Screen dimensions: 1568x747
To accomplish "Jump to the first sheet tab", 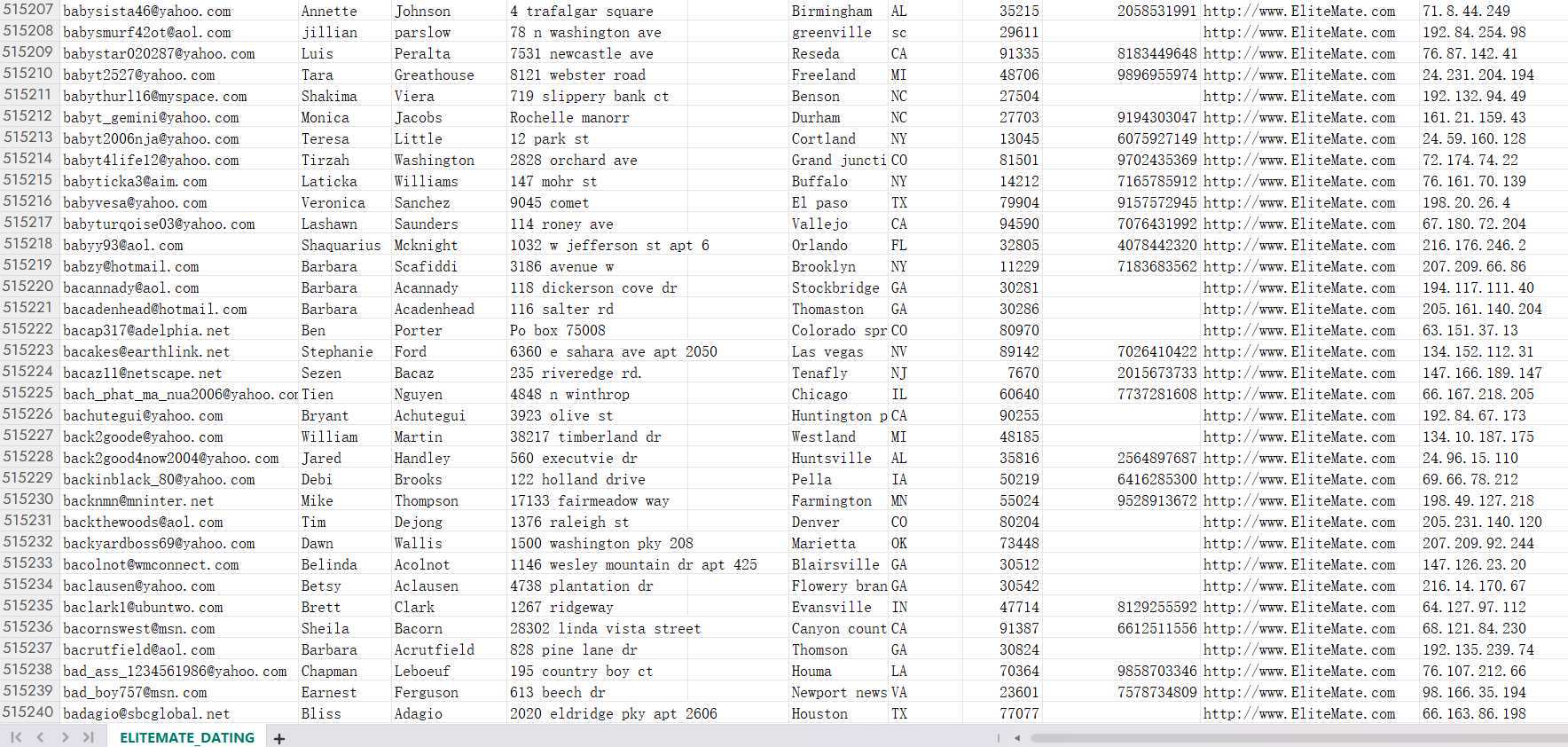I will point(16,737).
